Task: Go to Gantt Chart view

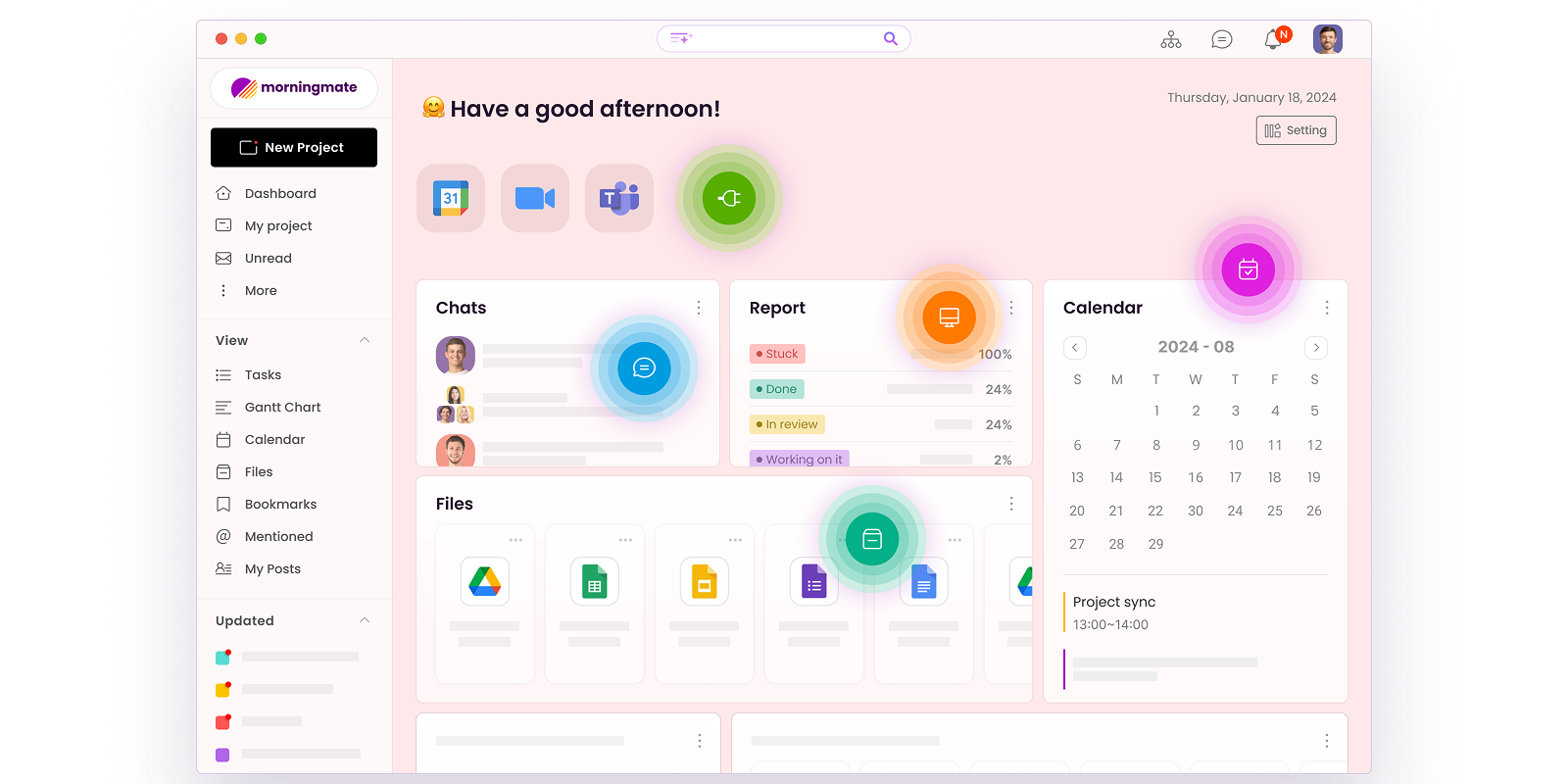Action: pos(282,407)
